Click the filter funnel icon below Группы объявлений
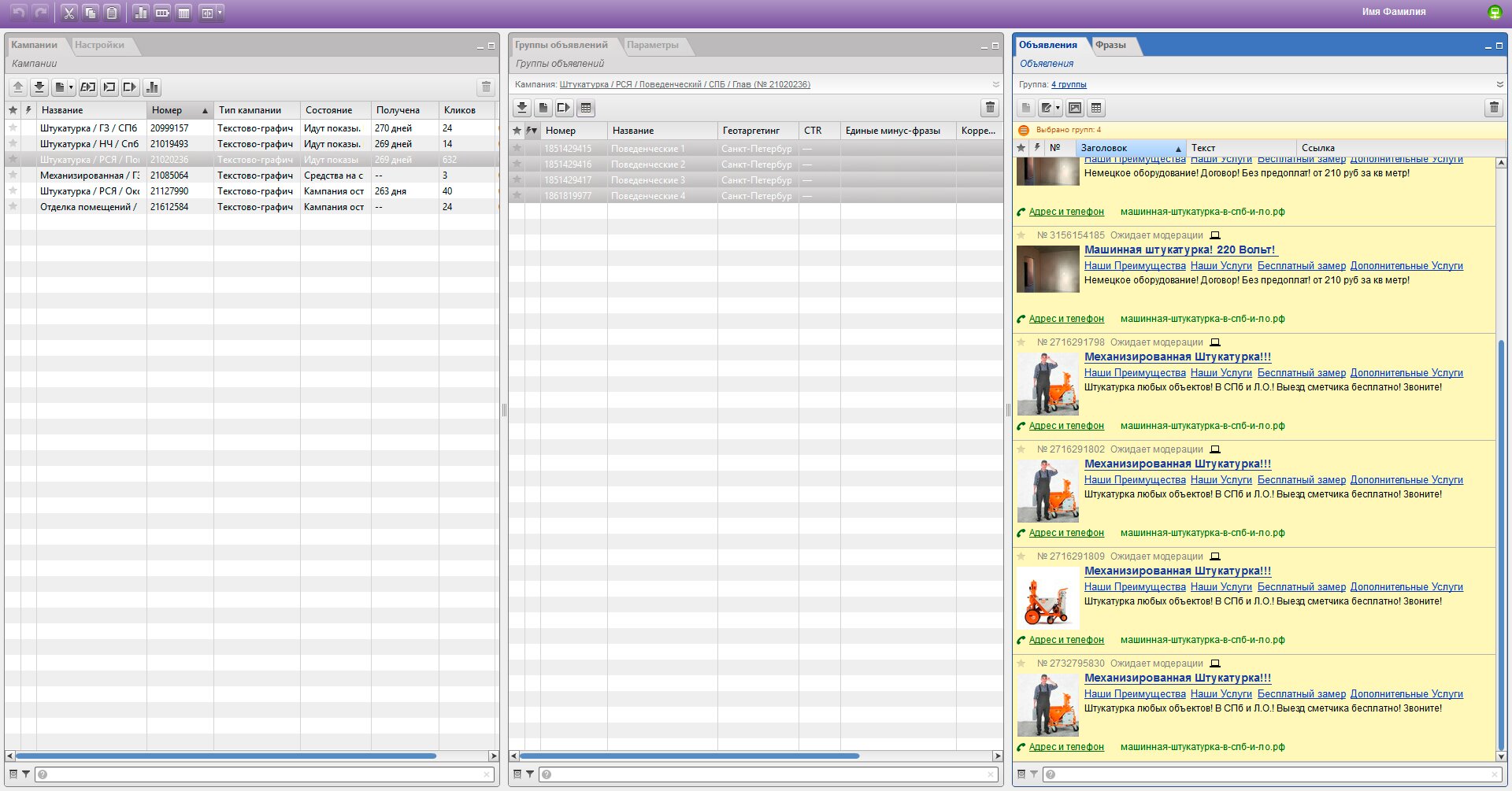Screen dimensions: 1512x791 click(530, 774)
